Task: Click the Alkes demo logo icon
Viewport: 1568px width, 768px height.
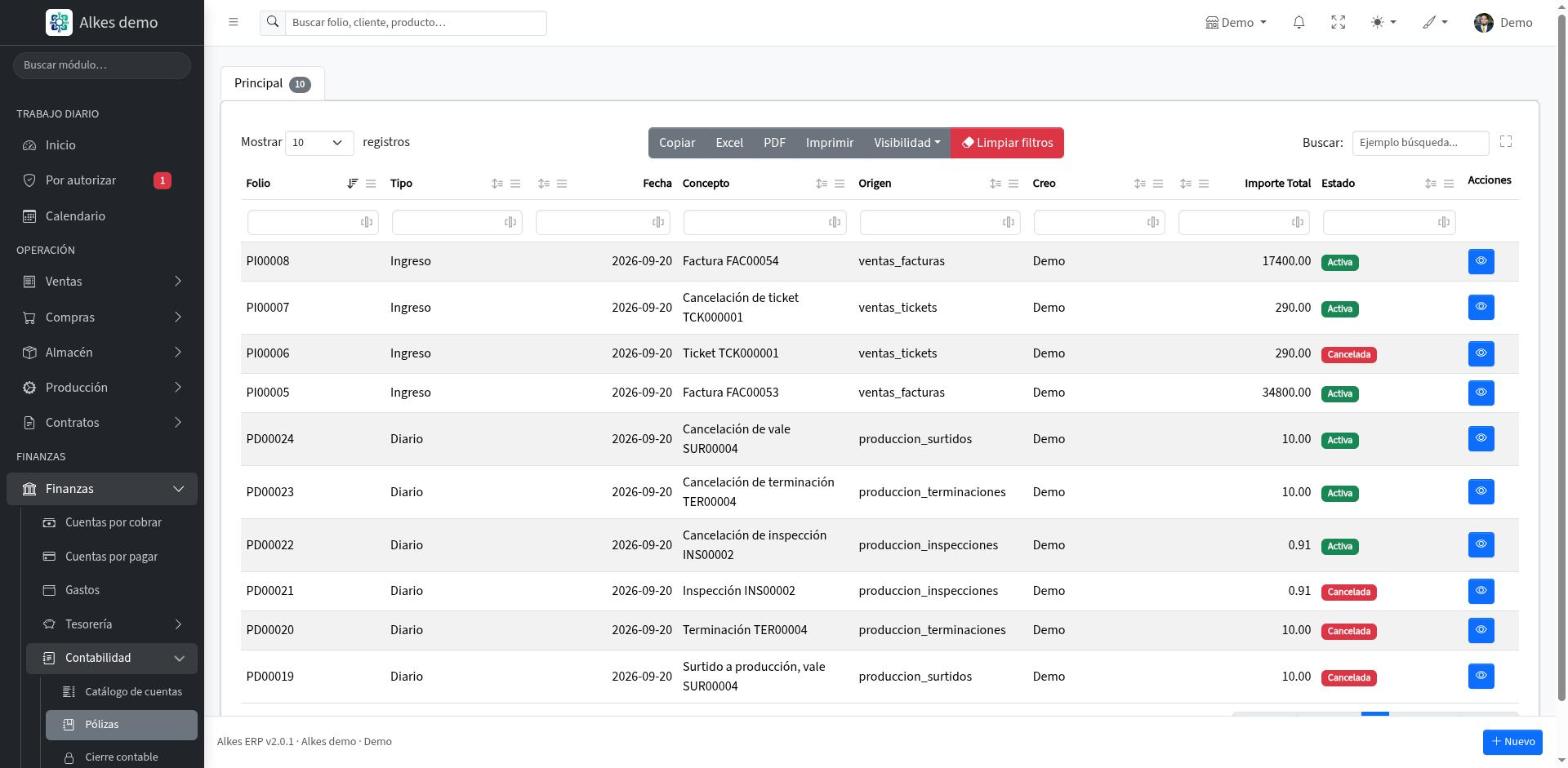Action: 59,22
